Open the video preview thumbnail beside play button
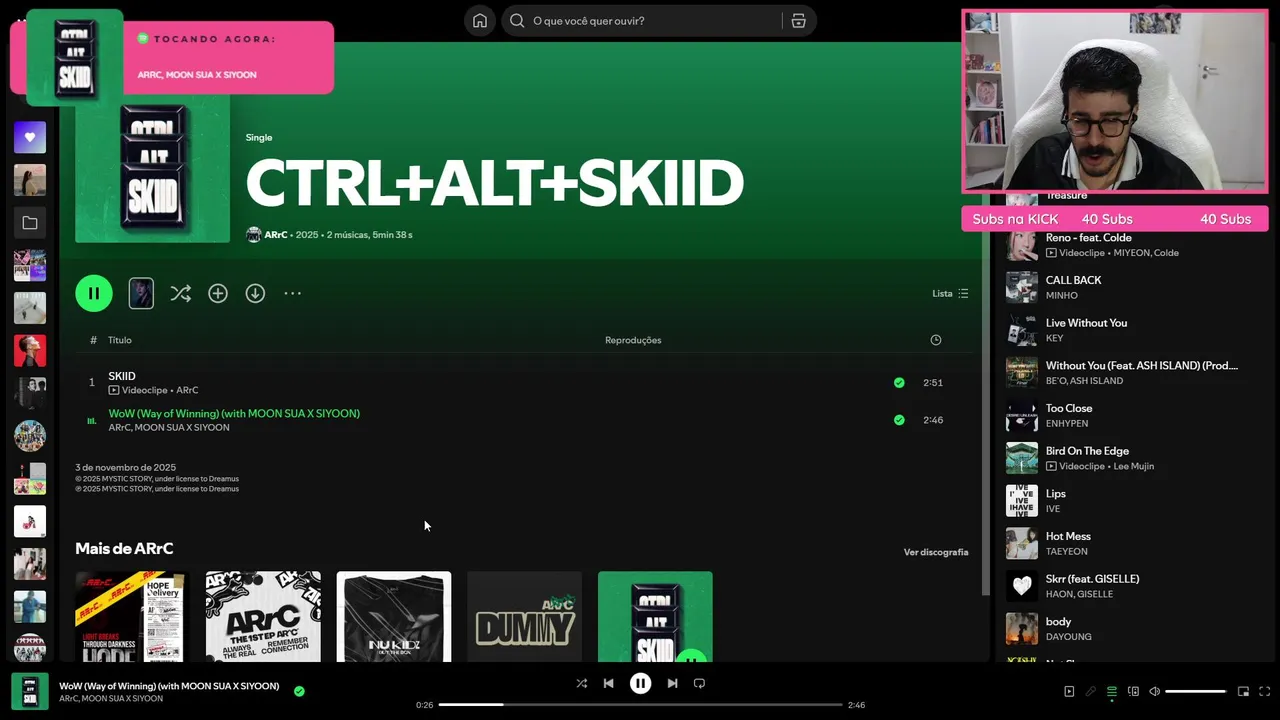The width and height of the screenshot is (1280, 720). [141, 293]
